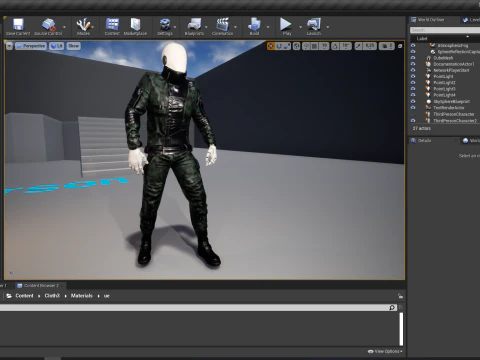Maximize or restore the viewport
Image resolution: width=480 pixels, height=360 pixels.
click(x=400, y=46)
